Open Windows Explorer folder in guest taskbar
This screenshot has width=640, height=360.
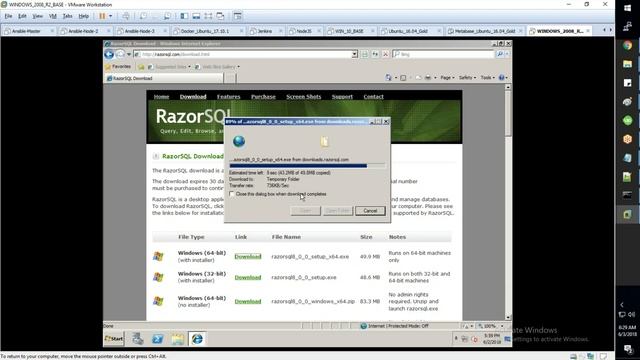178,339
